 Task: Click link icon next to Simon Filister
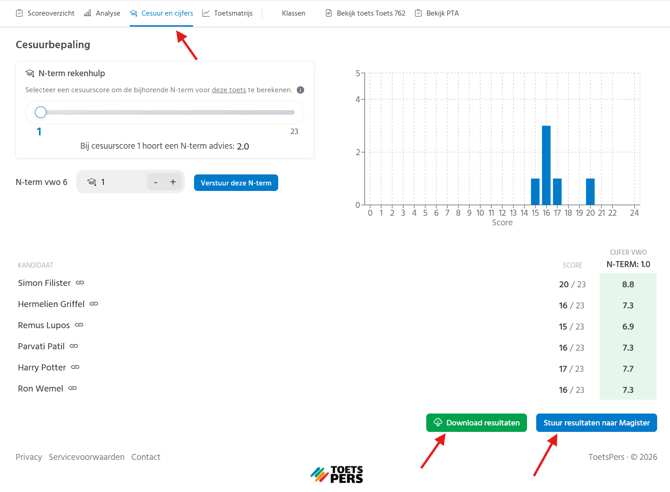(80, 283)
